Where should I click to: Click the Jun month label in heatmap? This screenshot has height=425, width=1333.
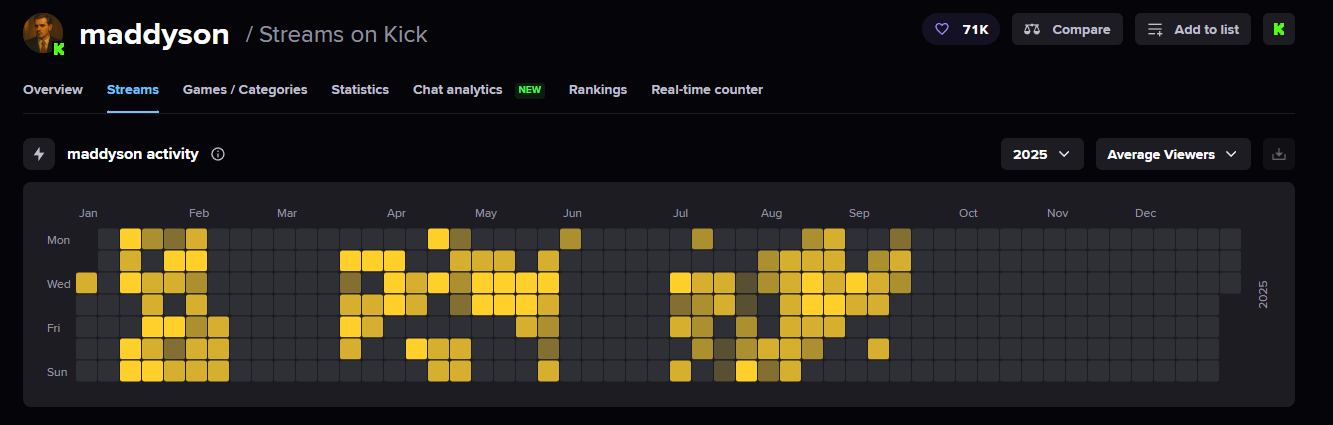point(572,213)
